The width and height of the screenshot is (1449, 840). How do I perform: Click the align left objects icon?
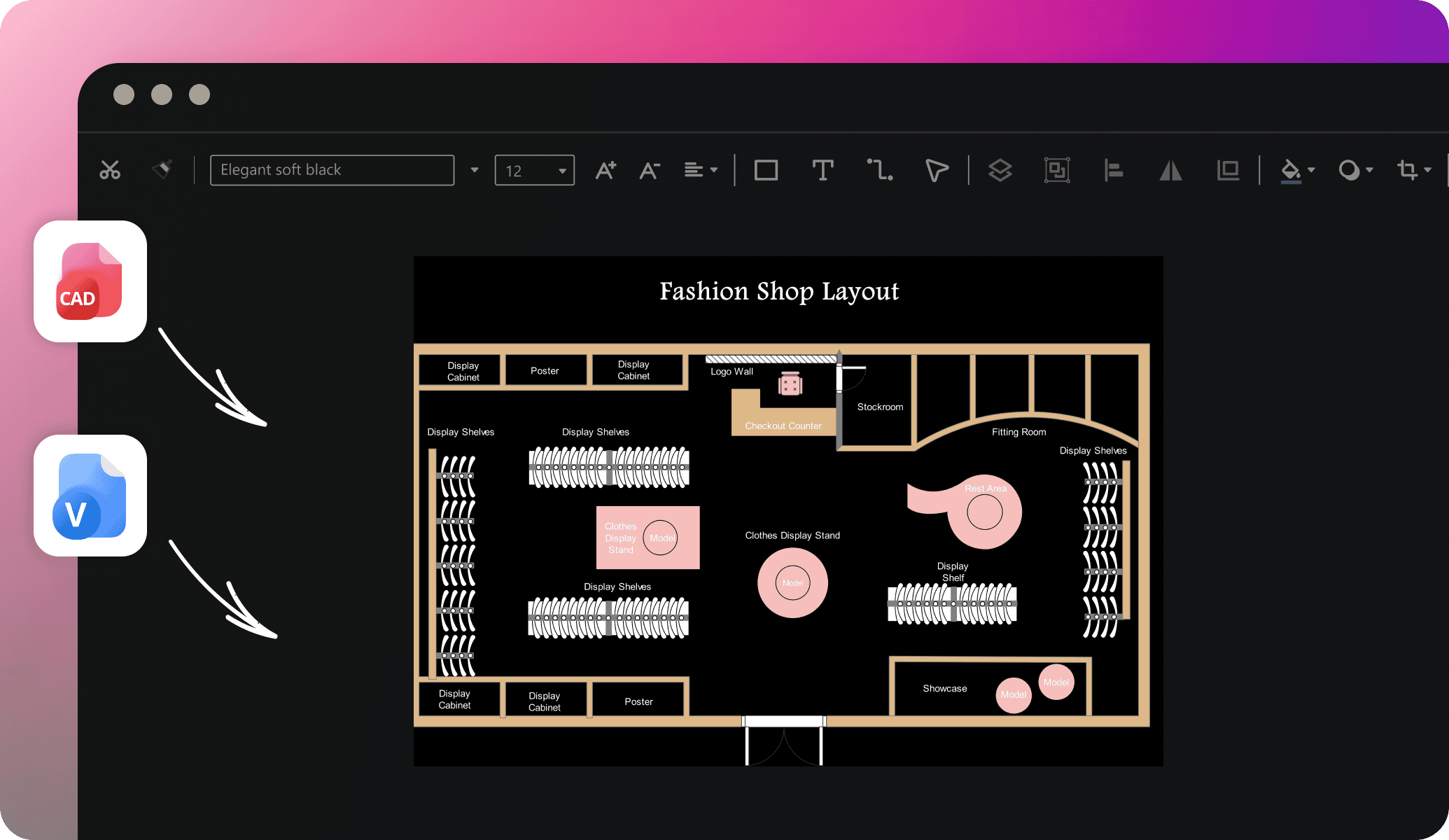1113,170
